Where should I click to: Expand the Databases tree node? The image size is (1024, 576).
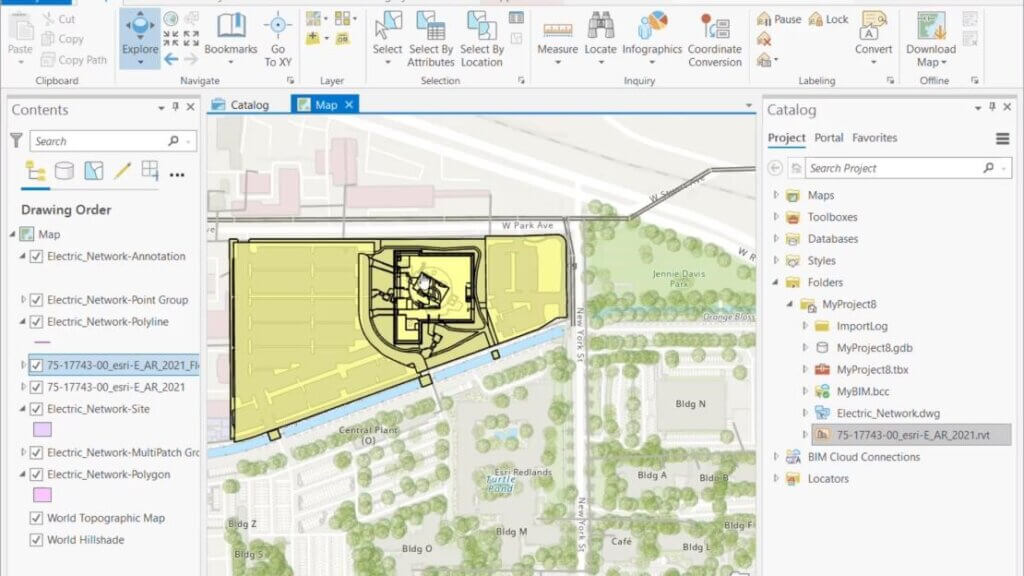click(776, 239)
